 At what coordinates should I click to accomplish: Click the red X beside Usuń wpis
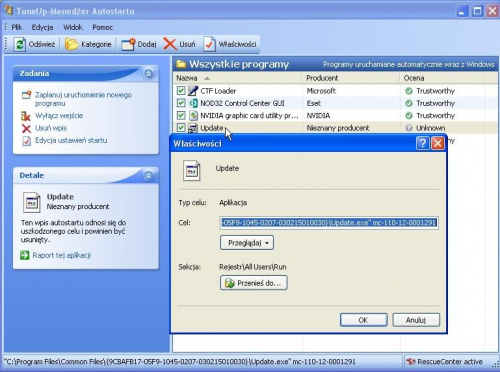26,128
